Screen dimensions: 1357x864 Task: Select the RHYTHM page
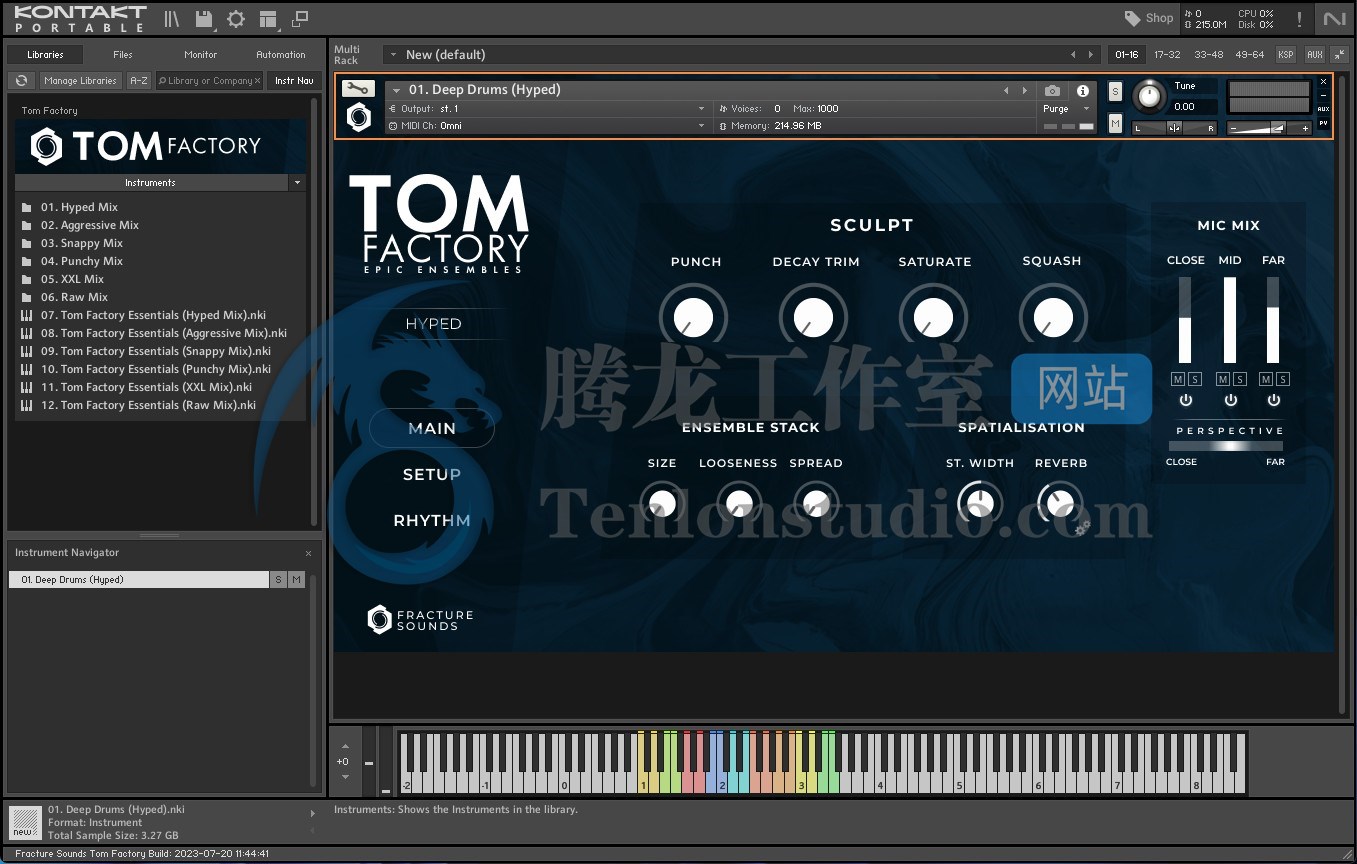(432, 520)
